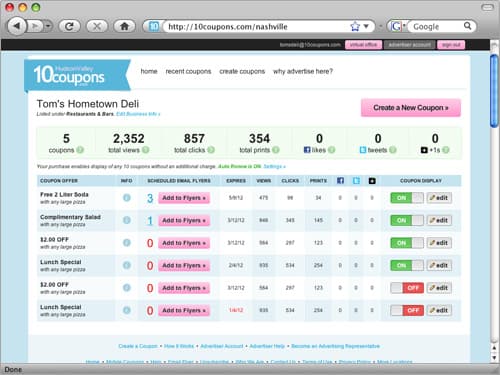
Task: Open why advertise here? navigation item
Action: (303, 71)
